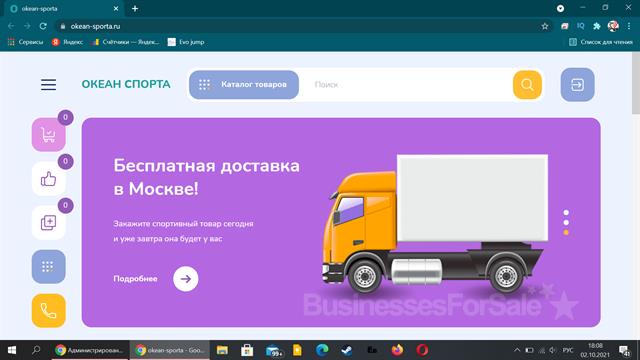
Task: Select the orange third banner slide dot
Action: coord(566,232)
